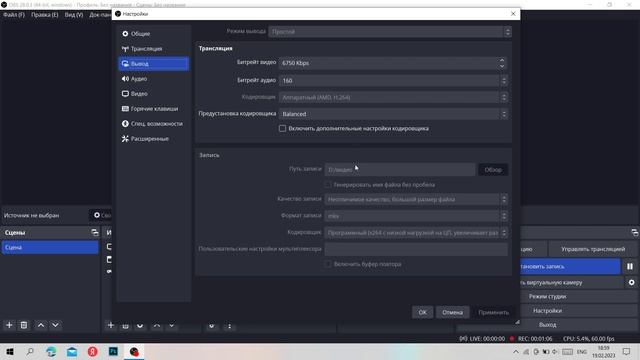Confirm settings with the OK button

point(422,312)
